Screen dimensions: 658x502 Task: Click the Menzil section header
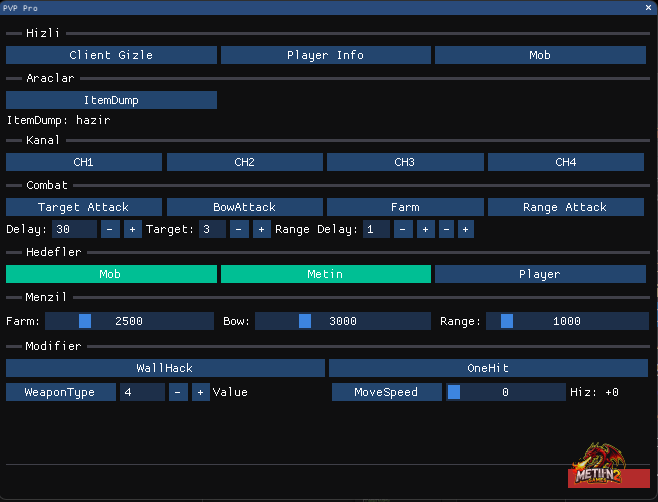click(46, 297)
